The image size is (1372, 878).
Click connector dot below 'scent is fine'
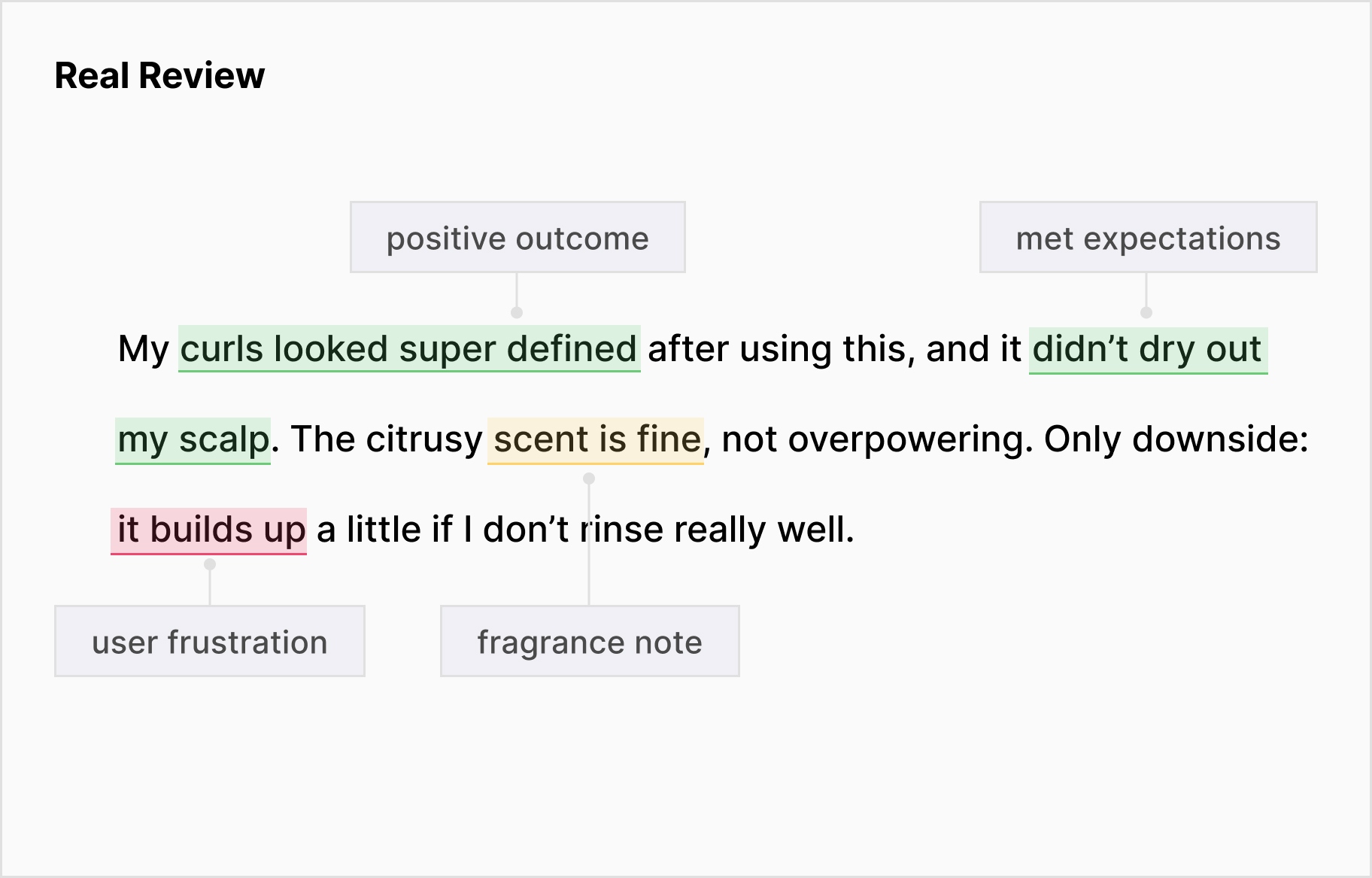pos(589,478)
